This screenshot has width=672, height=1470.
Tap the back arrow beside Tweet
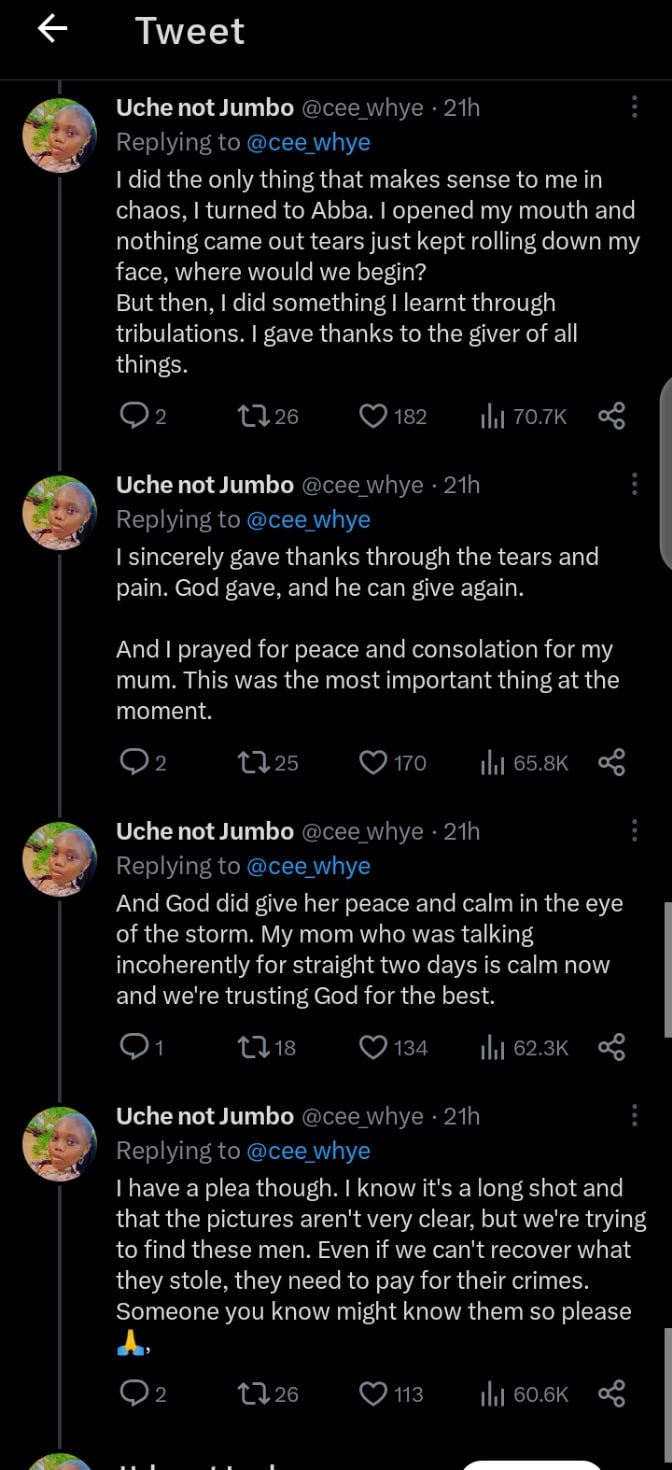52,30
